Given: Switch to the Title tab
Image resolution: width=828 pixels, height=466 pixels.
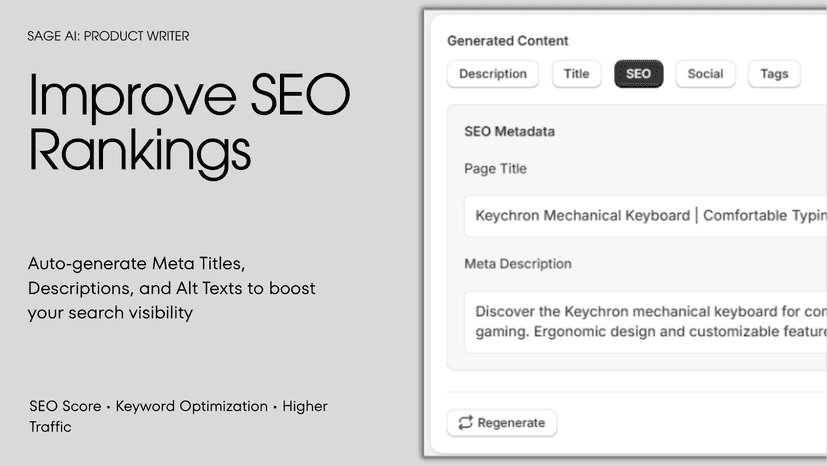Looking at the screenshot, I should pyautogui.click(x=576, y=74).
